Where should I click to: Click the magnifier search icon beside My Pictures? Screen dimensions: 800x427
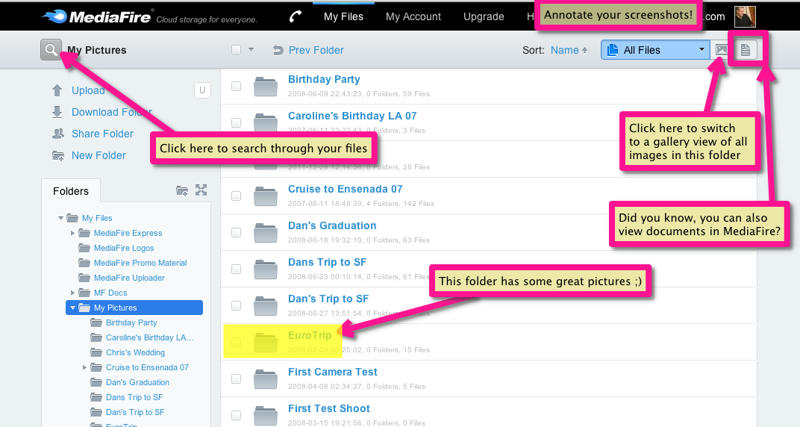click(x=51, y=49)
